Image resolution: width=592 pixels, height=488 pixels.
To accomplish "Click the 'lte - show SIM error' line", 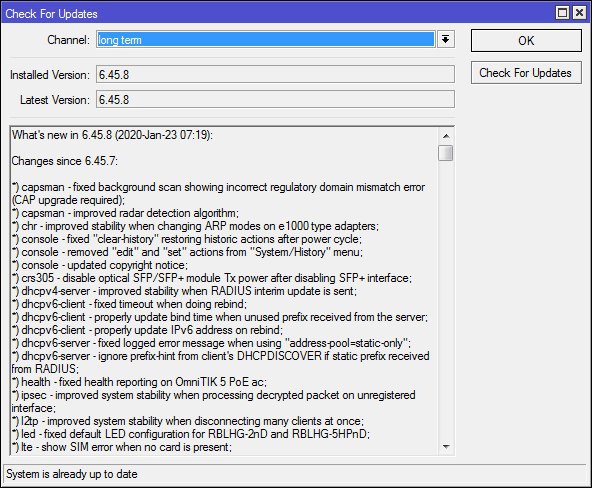I will (122, 447).
